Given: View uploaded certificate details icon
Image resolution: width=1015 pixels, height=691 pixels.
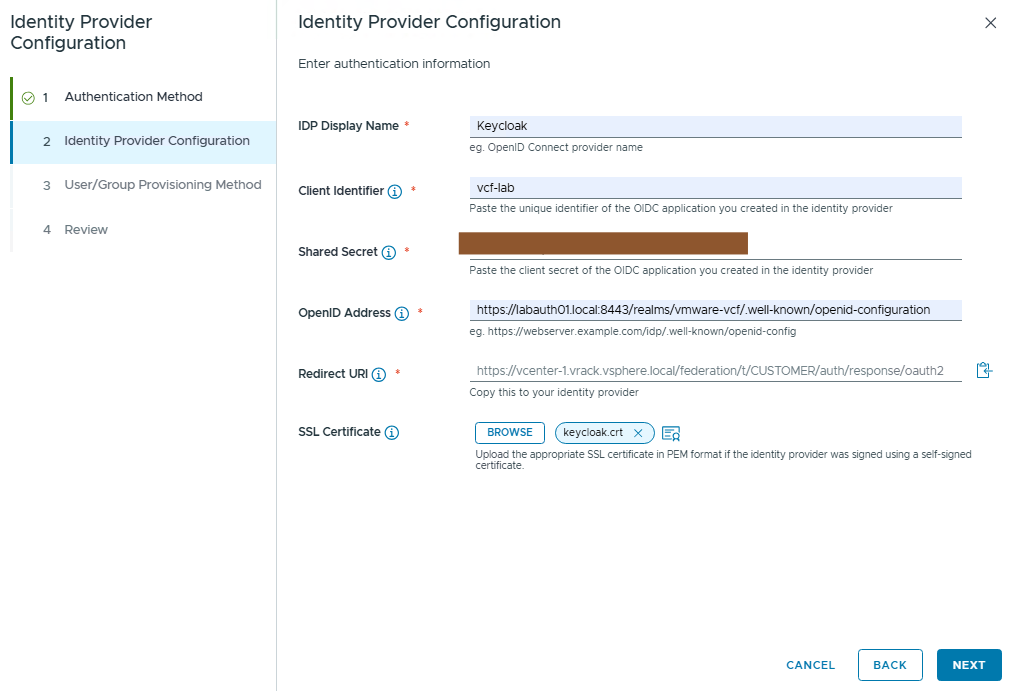Looking at the screenshot, I should pyautogui.click(x=671, y=433).
